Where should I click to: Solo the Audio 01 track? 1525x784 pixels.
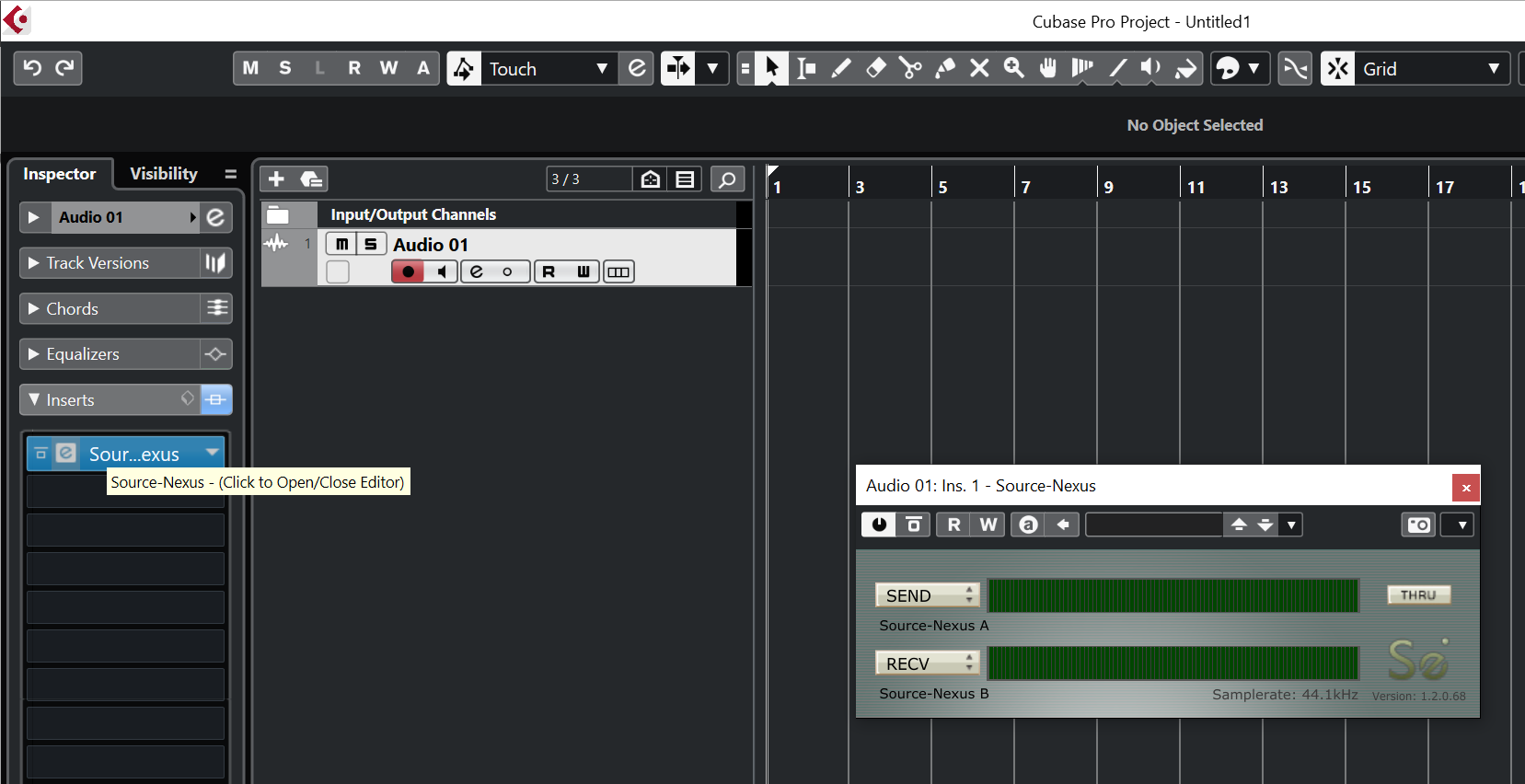click(x=370, y=244)
